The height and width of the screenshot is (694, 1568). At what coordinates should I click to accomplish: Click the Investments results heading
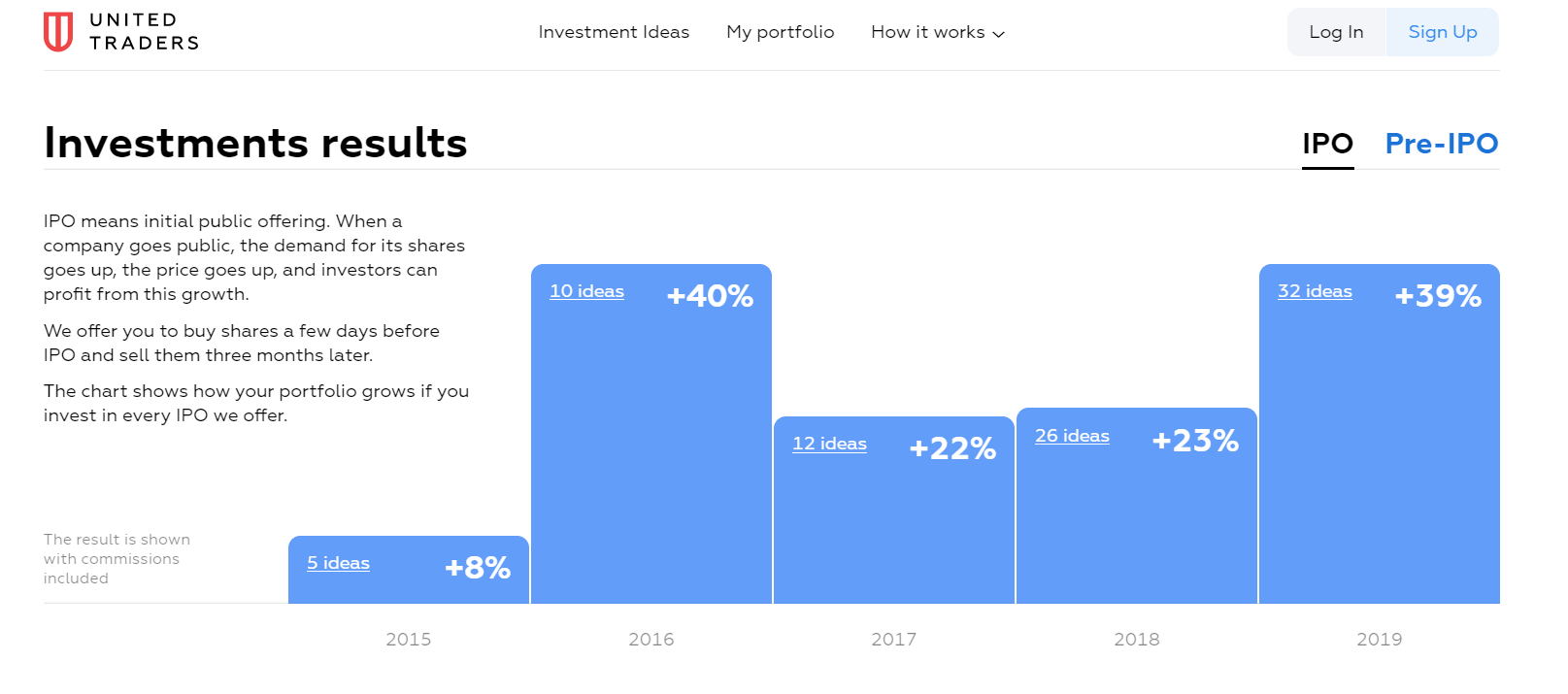tap(254, 143)
